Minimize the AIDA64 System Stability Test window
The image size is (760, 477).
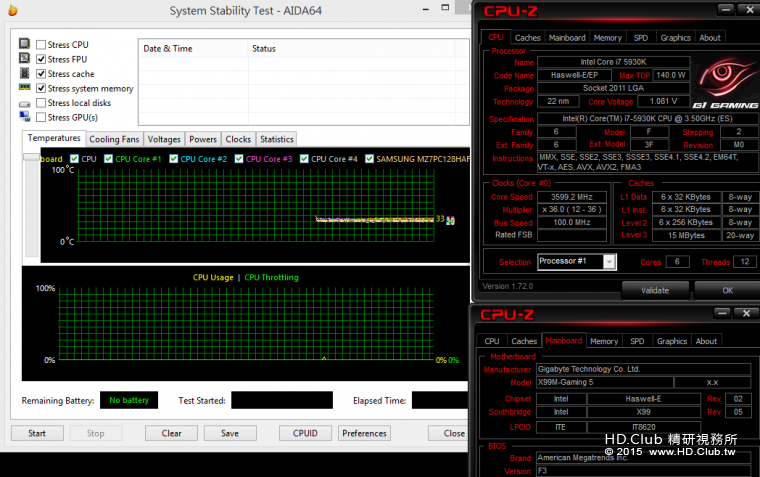(426, 9)
